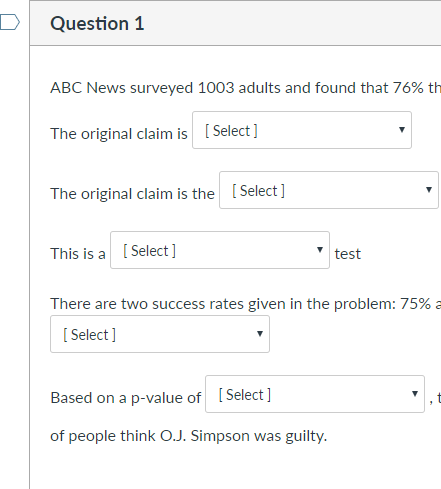Click the 'Question 1' heading

97,24
